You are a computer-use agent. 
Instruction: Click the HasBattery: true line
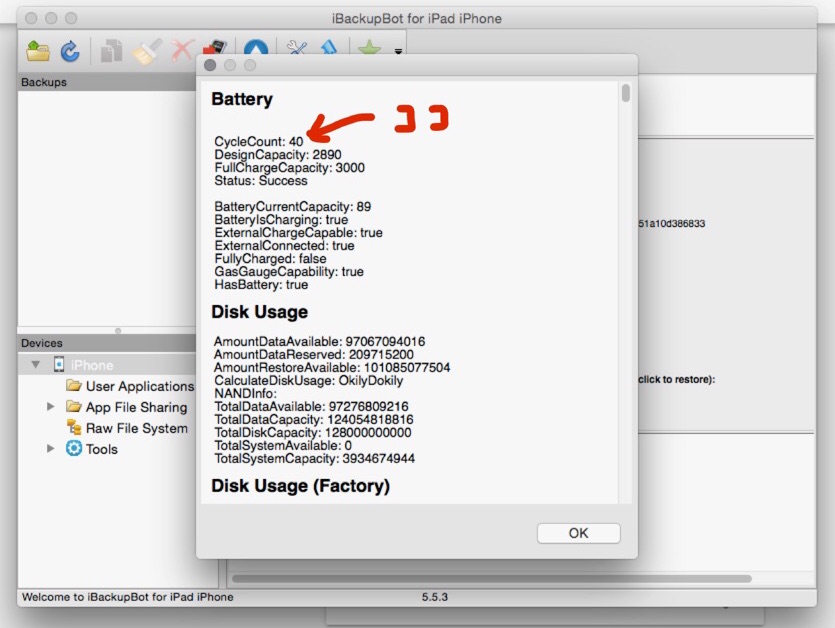(261, 284)
